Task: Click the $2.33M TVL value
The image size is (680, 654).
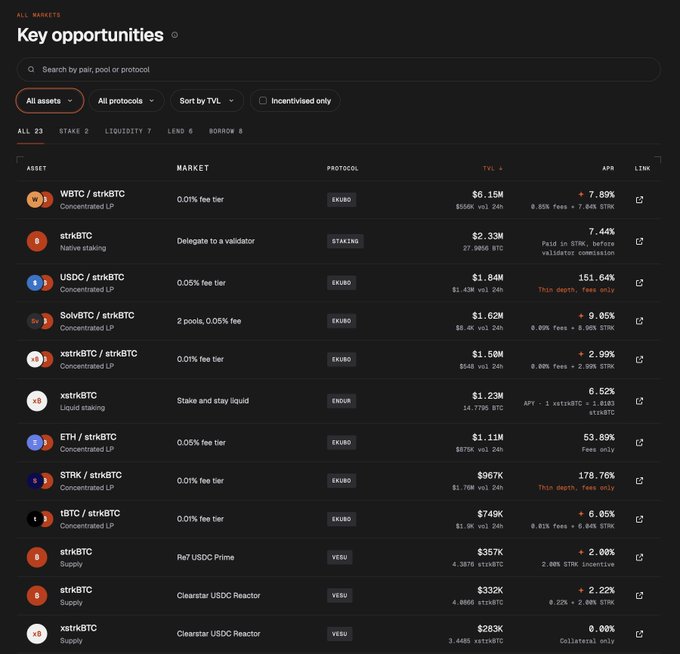Action: [487, 236]
